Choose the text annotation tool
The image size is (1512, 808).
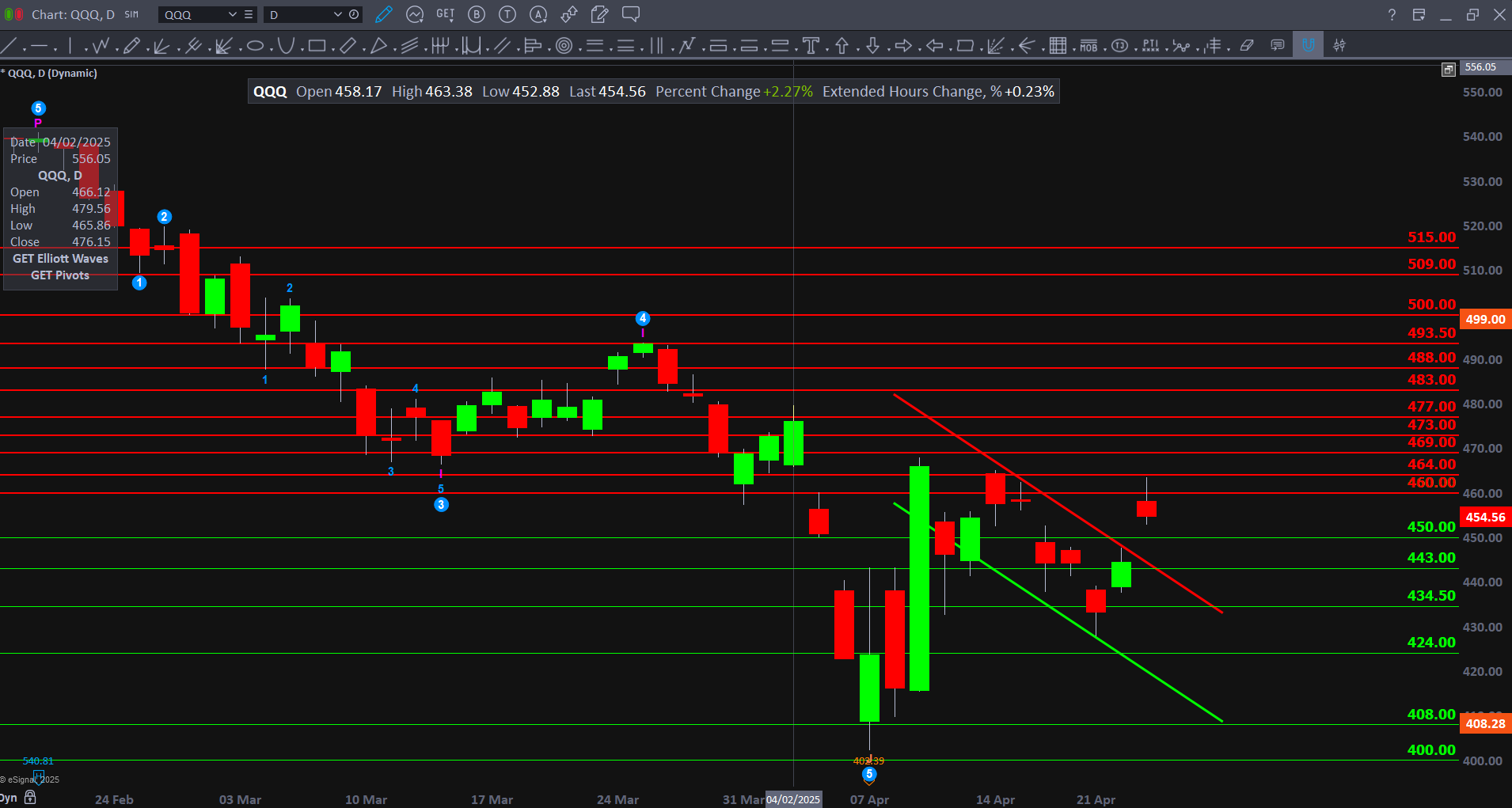click(x=811, y=46)
